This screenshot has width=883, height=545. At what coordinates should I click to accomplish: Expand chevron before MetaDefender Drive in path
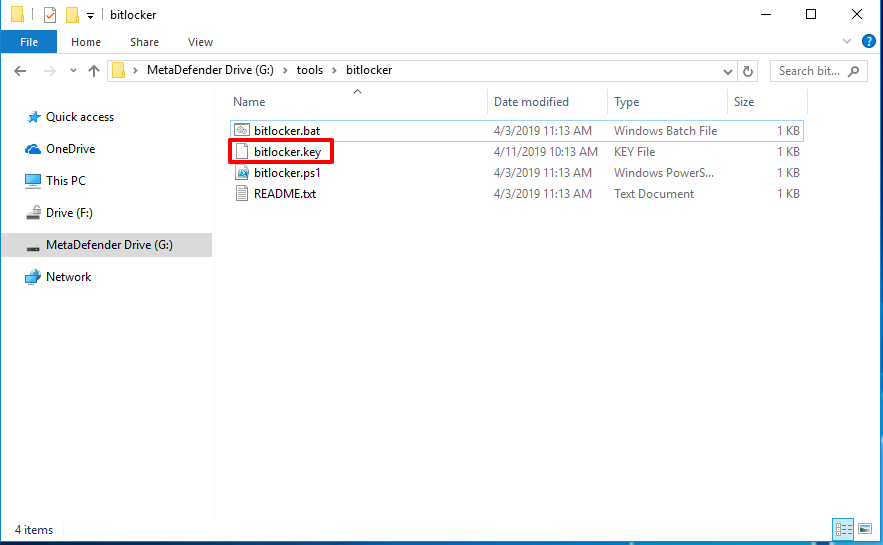pos(135,70)
